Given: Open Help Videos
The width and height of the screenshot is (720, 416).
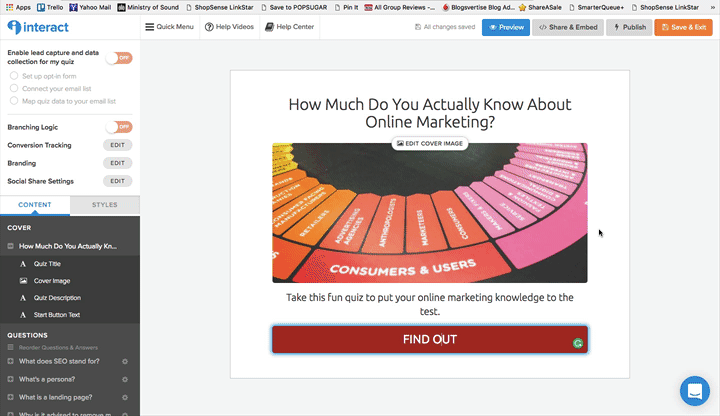Looking at the screenshot, I should pos(229,27).
